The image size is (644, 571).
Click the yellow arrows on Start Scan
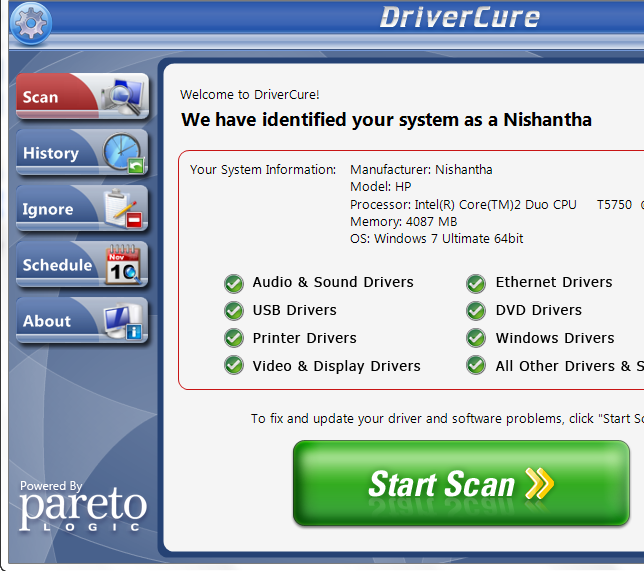tap(540, 484)
